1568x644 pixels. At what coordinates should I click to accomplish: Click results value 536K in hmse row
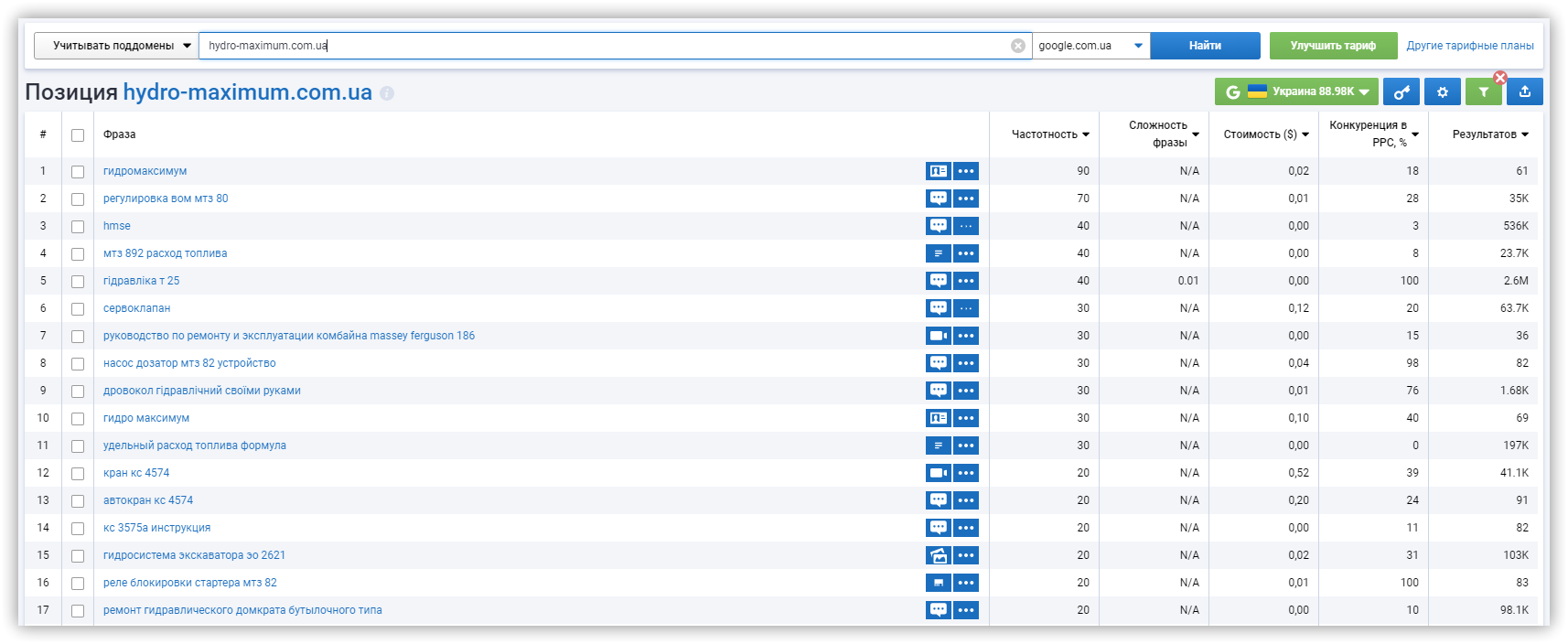(x=1515, y=226)
